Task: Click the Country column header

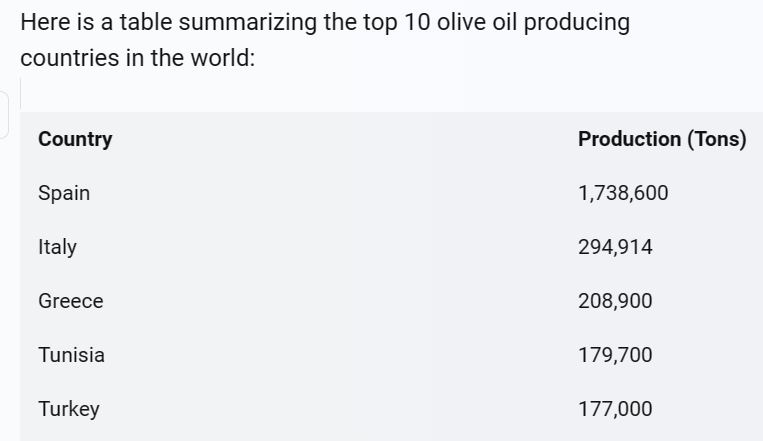Action: pos(75,139)
